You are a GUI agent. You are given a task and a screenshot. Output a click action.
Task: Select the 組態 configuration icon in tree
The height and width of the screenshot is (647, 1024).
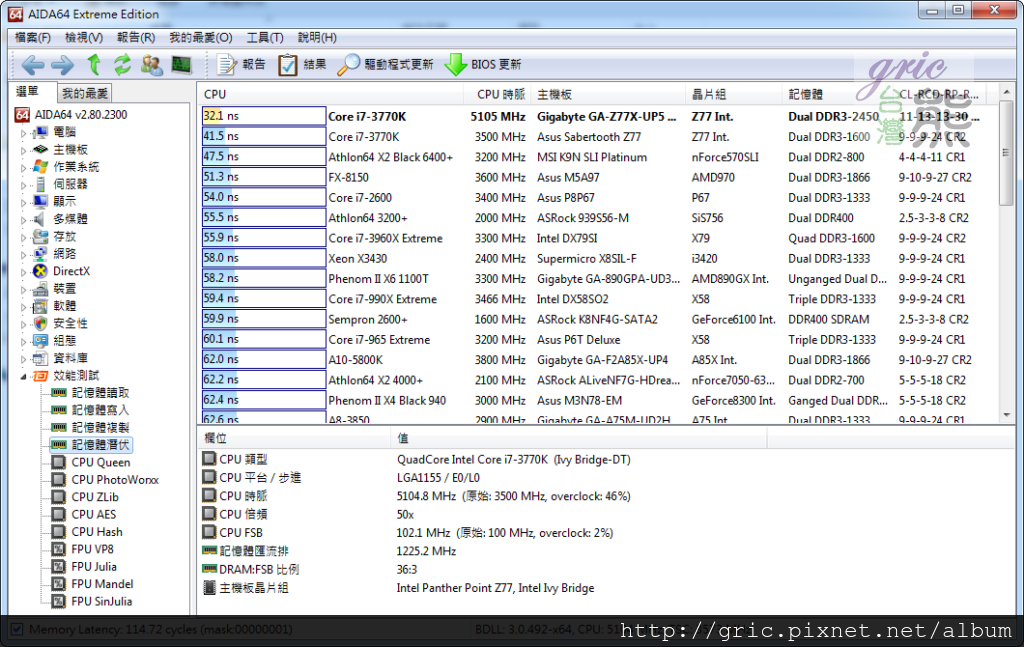(40, 341)
